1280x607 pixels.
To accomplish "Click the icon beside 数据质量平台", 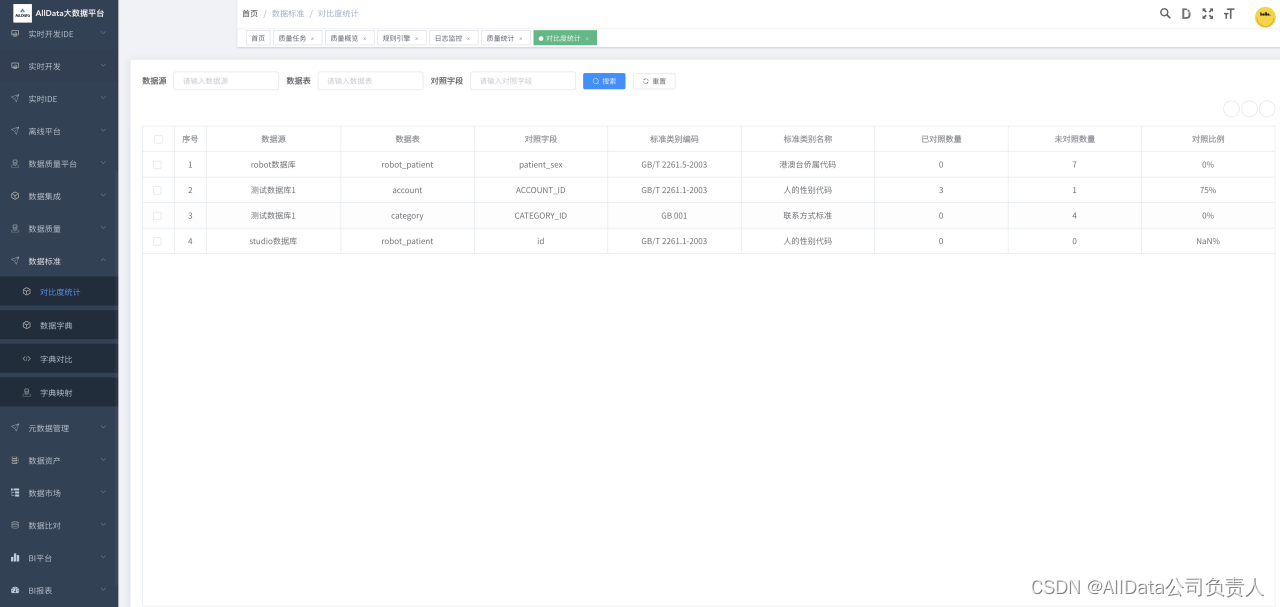I will [15, 164].
